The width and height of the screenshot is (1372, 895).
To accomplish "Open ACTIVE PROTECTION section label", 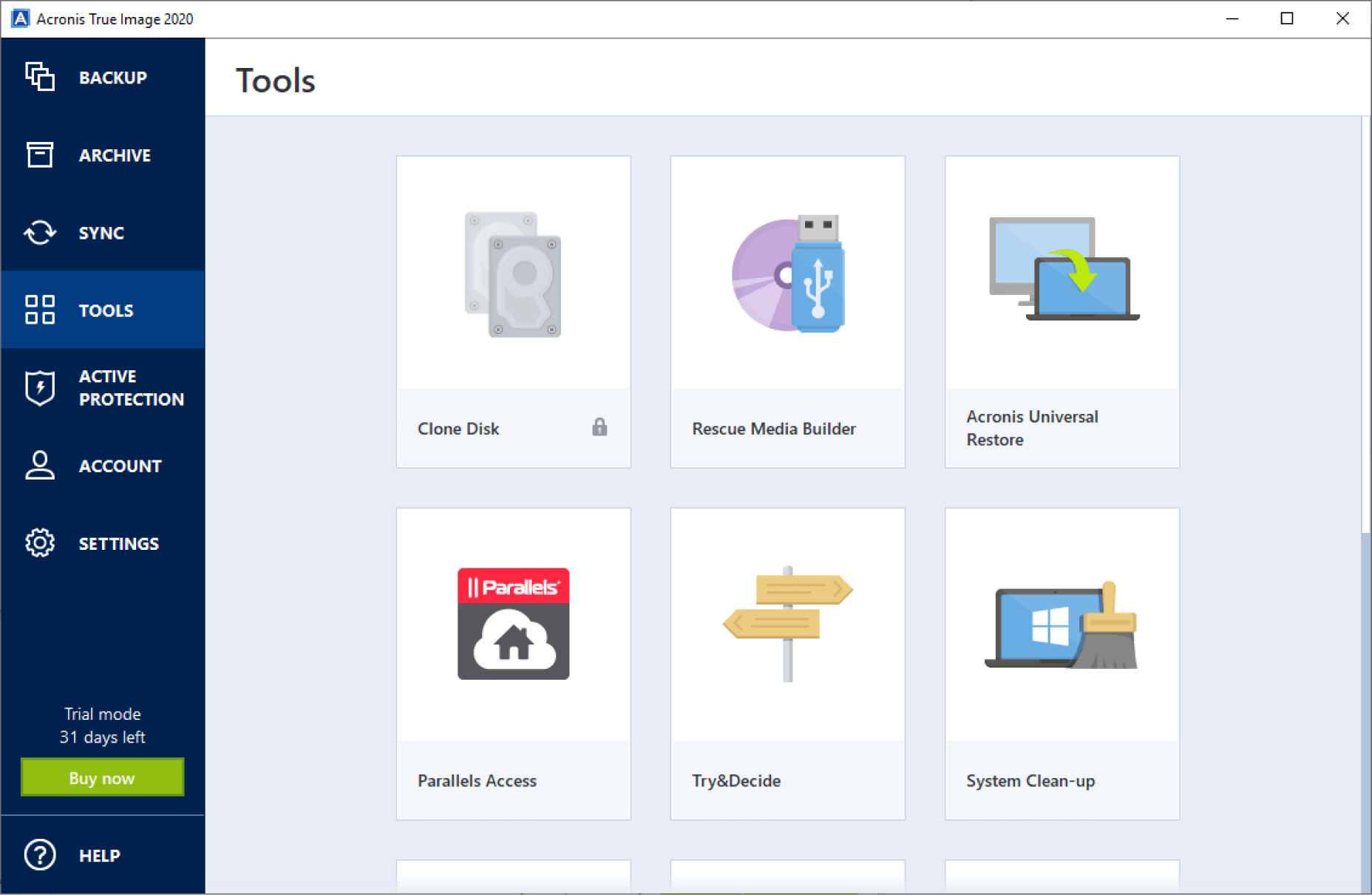I will [132, 388].
